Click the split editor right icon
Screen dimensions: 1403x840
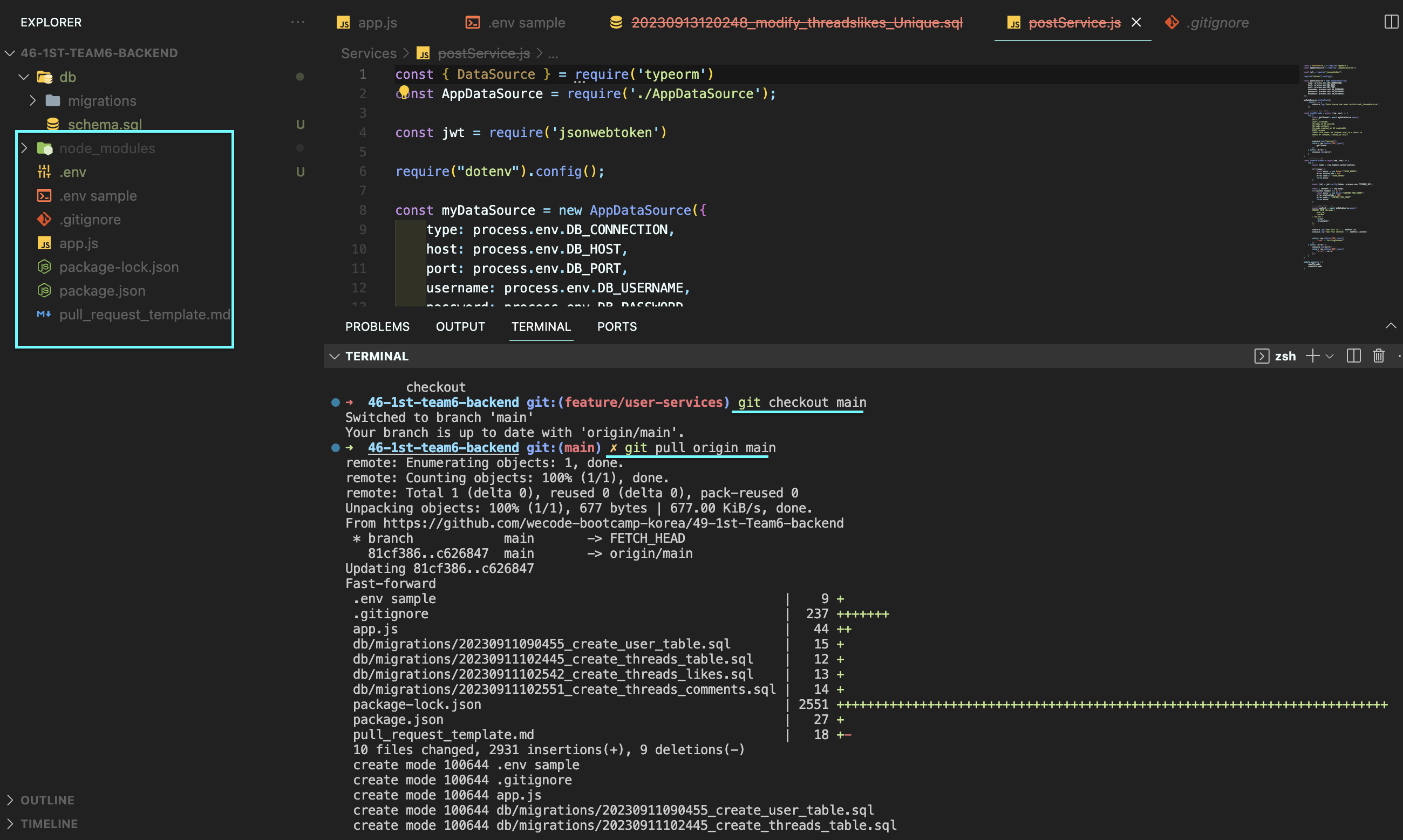[x=1391, y=22]
